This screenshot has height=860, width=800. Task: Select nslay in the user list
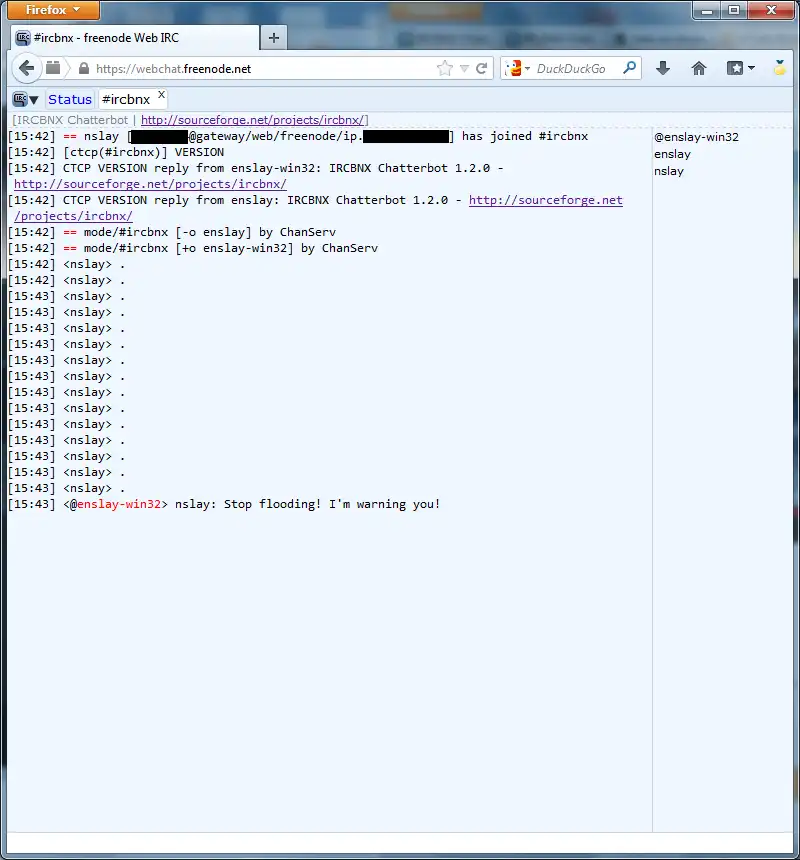[668, 171]
